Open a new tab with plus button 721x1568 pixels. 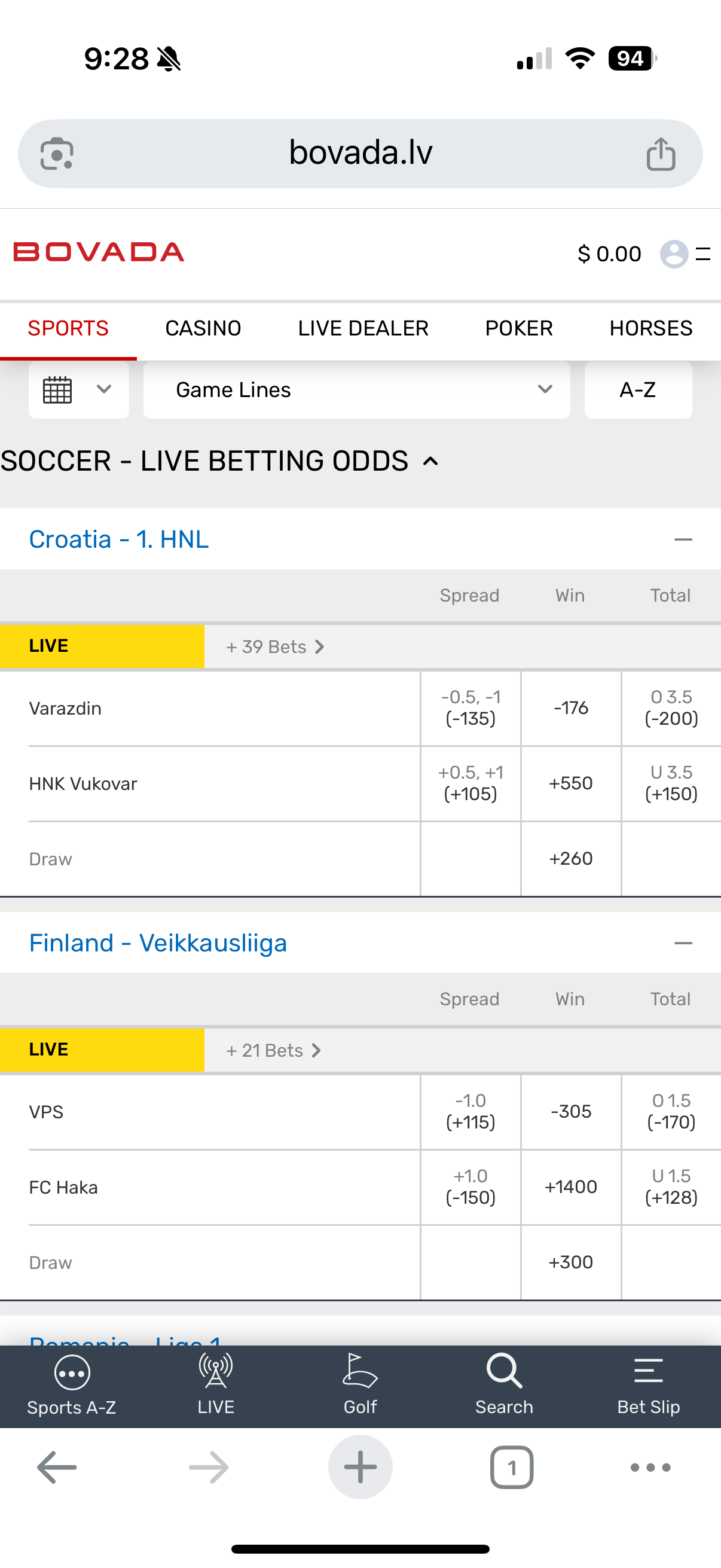tap(360, 1468)
